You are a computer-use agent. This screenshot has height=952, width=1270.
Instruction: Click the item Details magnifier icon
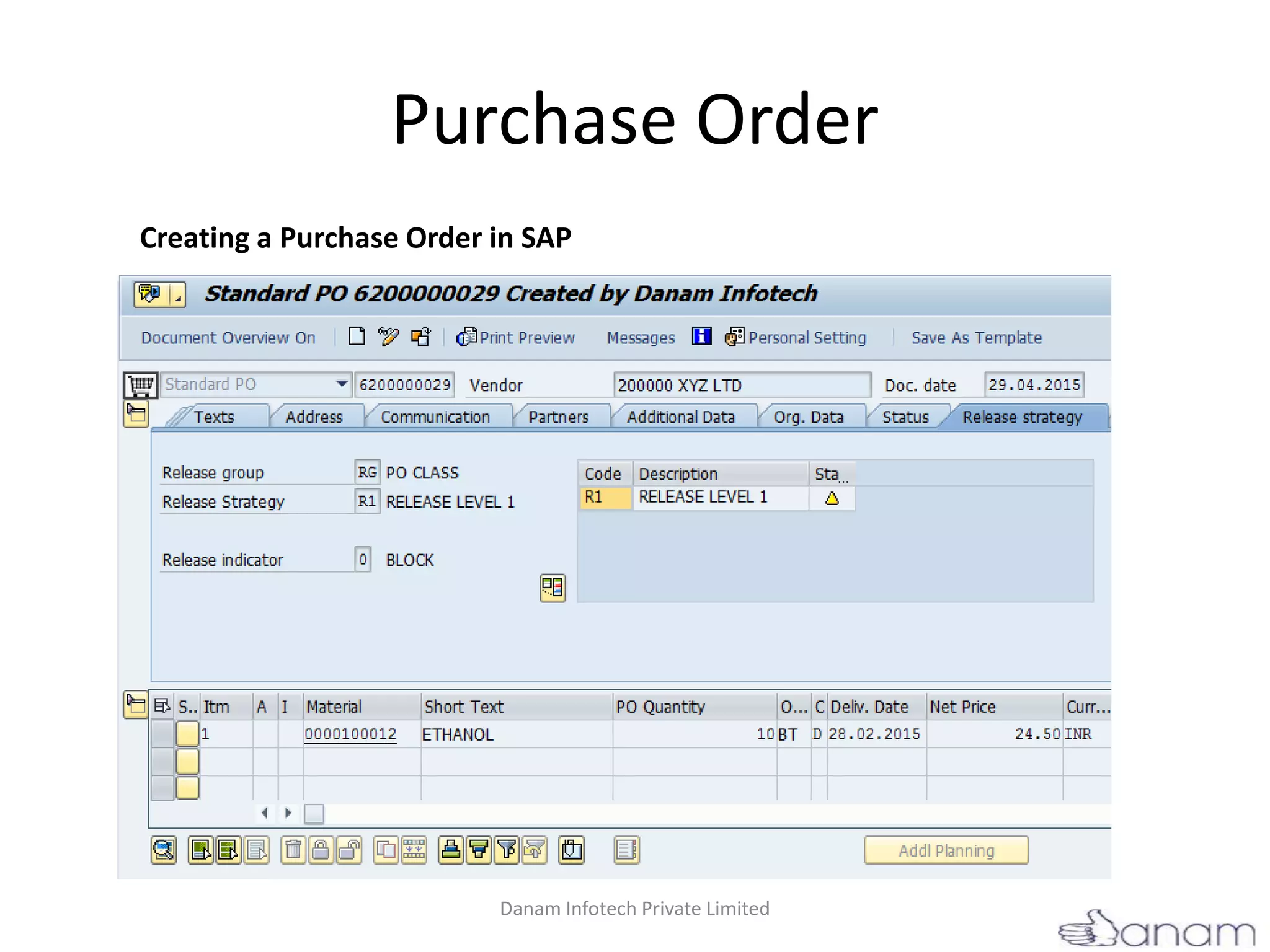click(x=164, y=850)
